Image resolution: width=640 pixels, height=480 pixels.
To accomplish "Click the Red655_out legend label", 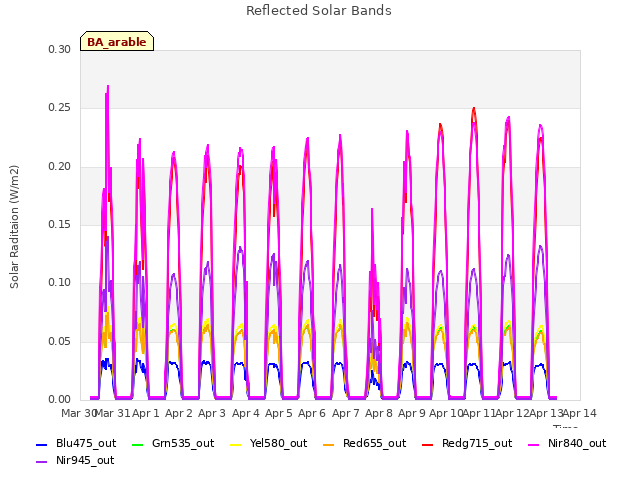I will [x=374, y=443].
